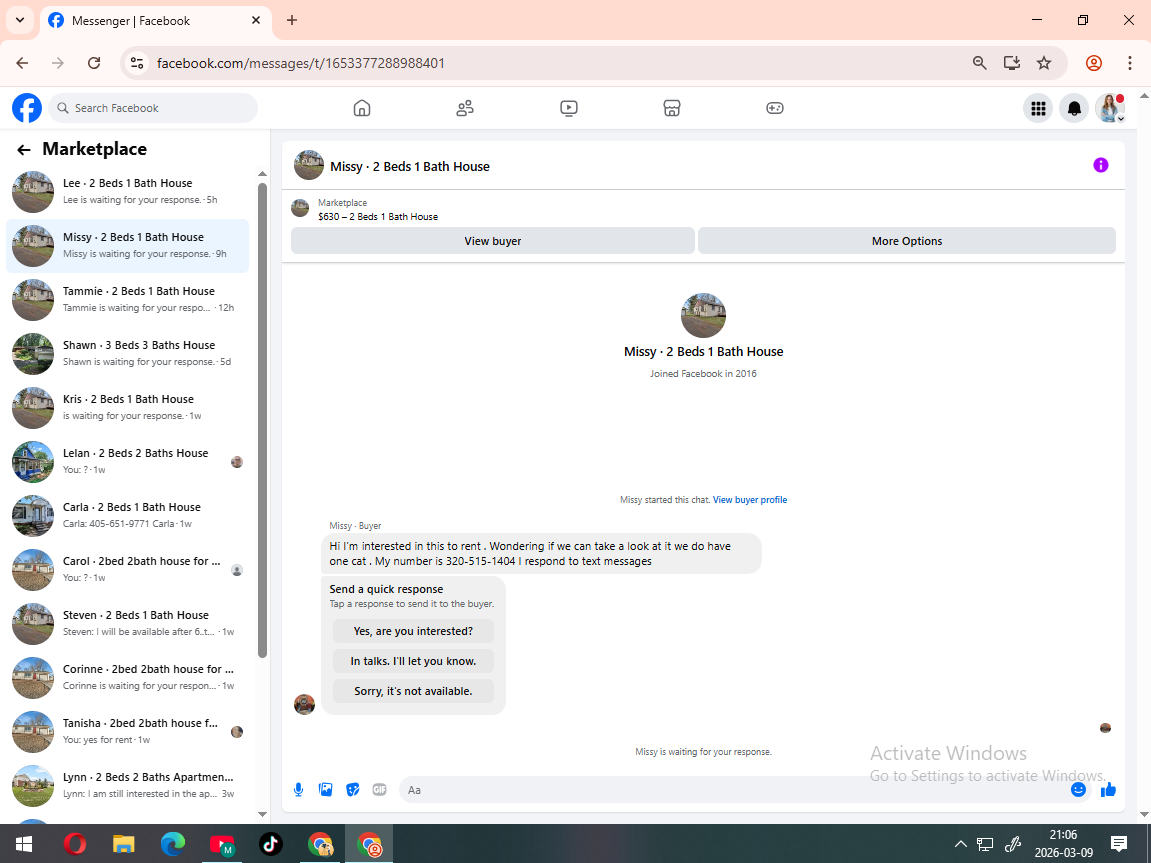Choose a GIF icon
Screen dimensions: 1151x863
coord(380,790)
